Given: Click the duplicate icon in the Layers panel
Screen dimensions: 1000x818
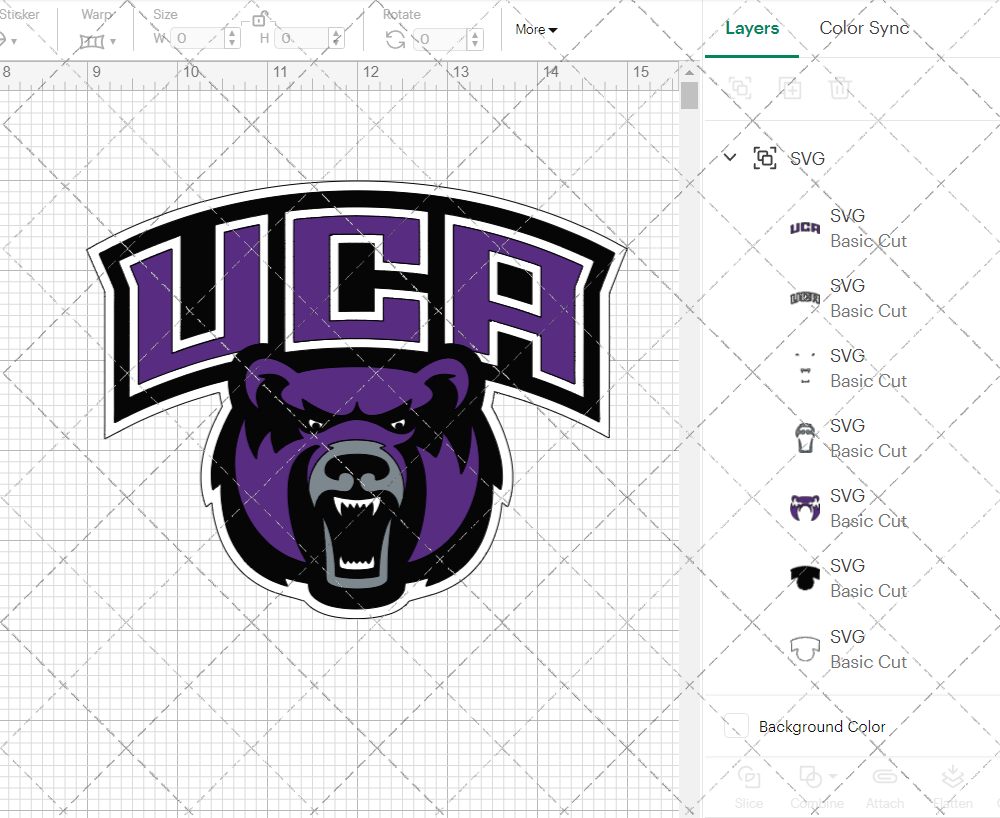Looking at the screenshot, I should (790, 88).
